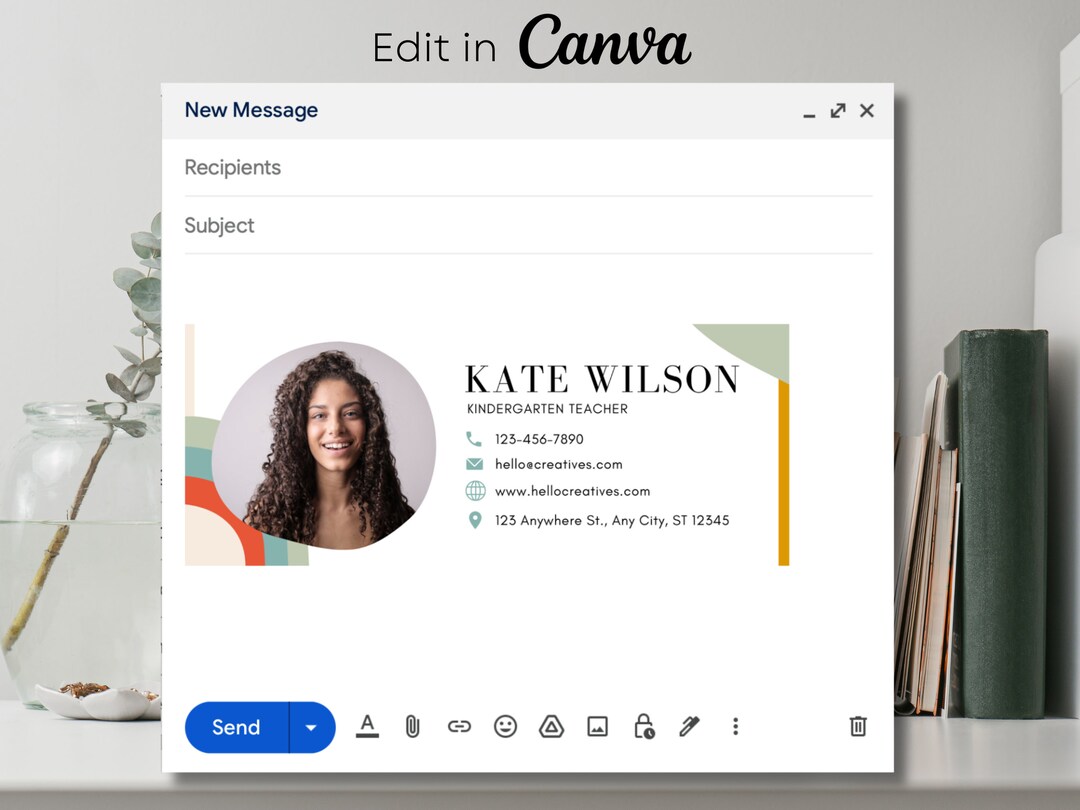Image resolution: width=1080 pixels, height=810 pixels.
Task: Open the attach files paperclip icon
Action: coord(413,727)
